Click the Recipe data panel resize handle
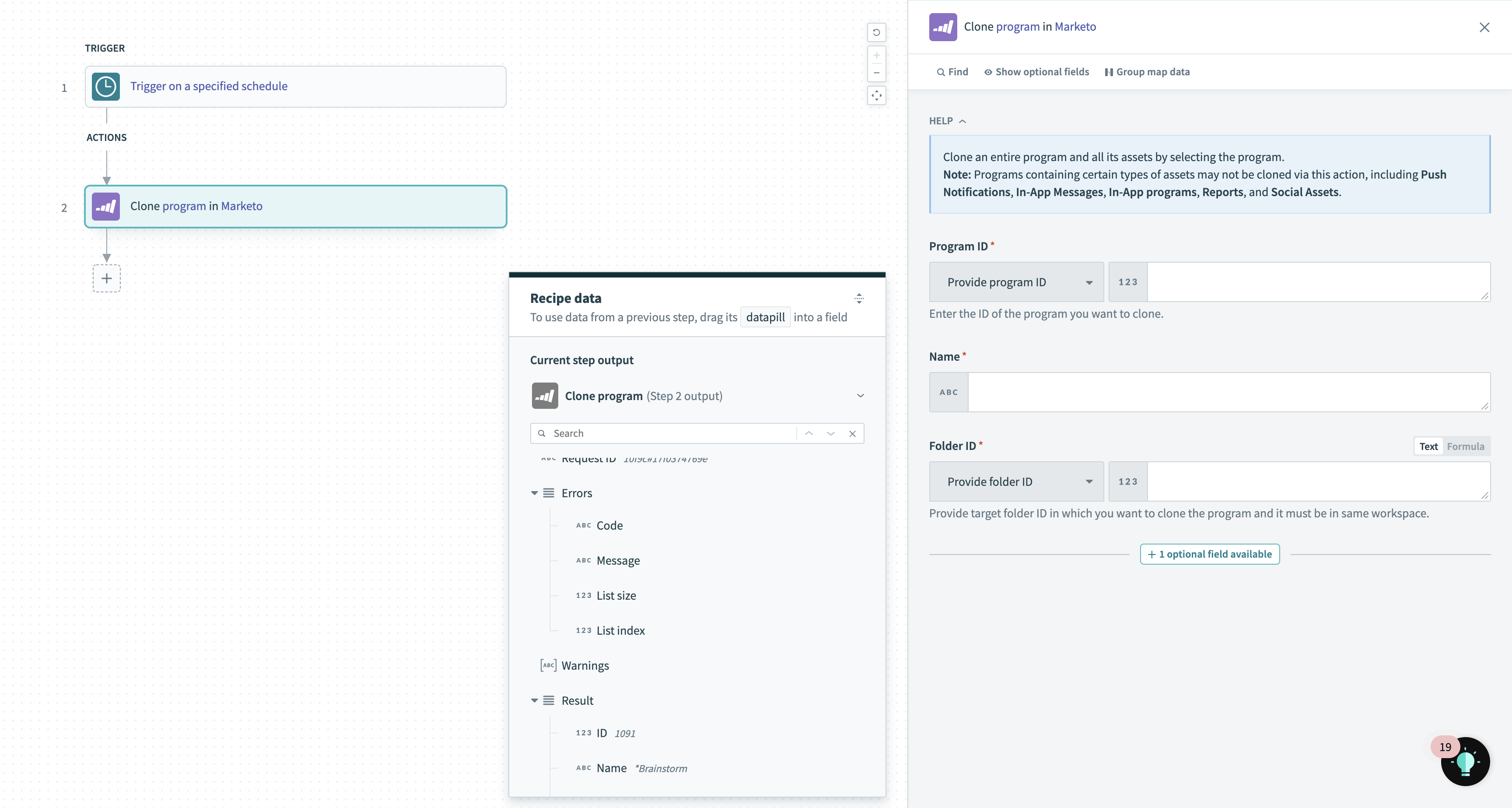 pyautogui.click(x=859, y=299)
